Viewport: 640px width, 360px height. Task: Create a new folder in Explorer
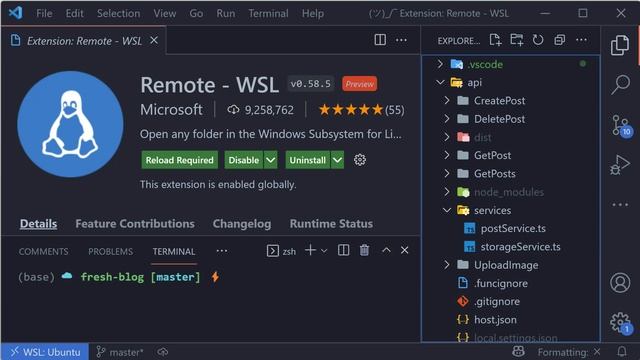coord(516,40)
